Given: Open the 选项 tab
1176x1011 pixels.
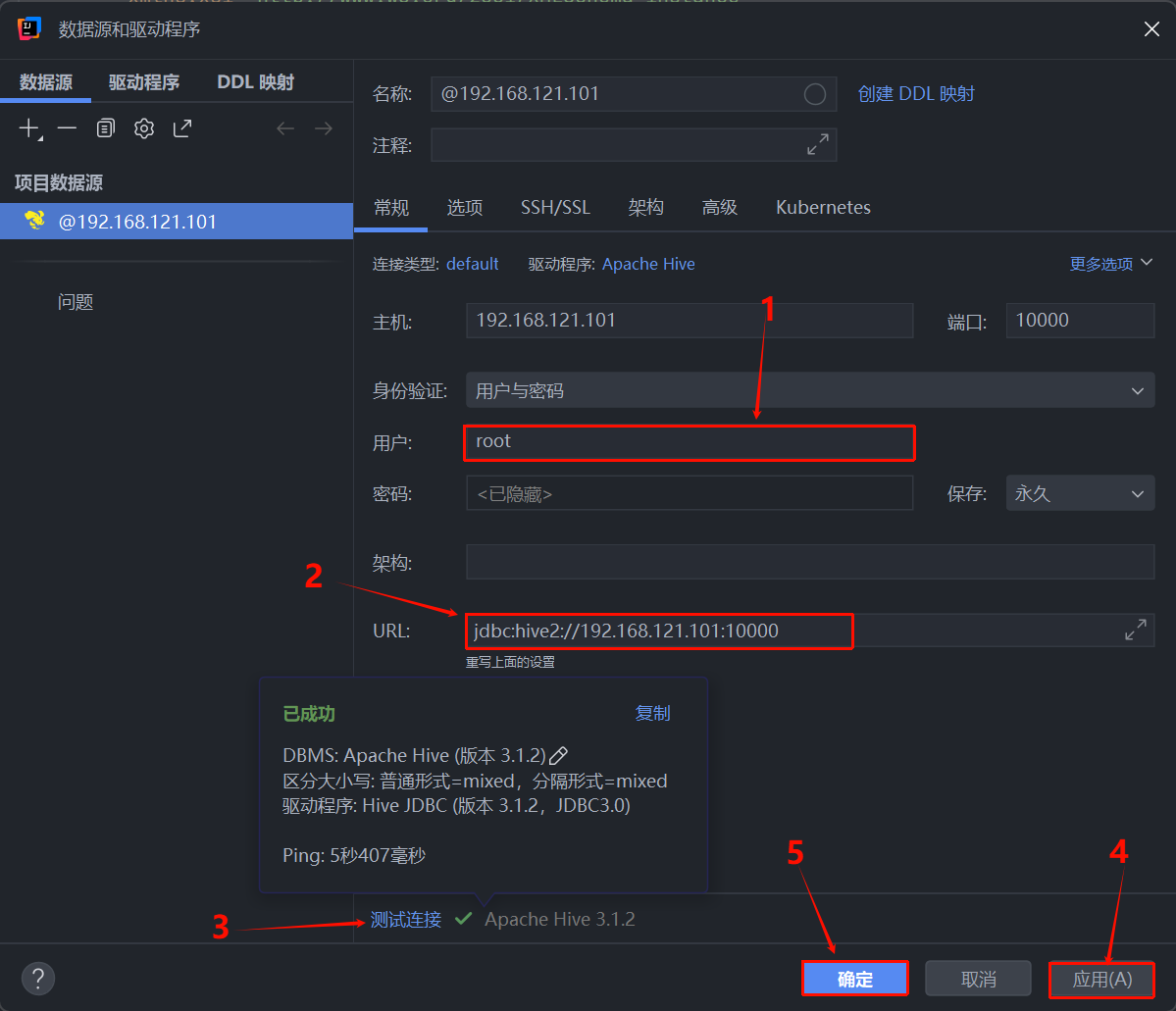Looking at the screenshot, I should point(465,208).
